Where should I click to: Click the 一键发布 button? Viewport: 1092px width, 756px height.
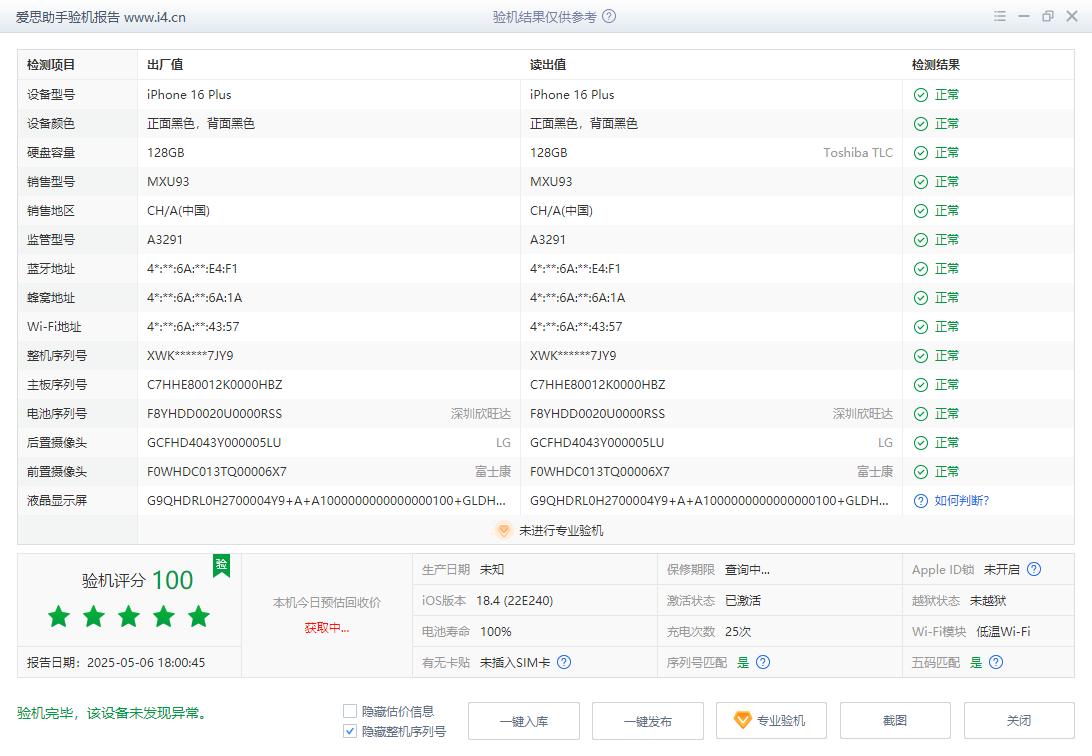(x=648, y=721)
